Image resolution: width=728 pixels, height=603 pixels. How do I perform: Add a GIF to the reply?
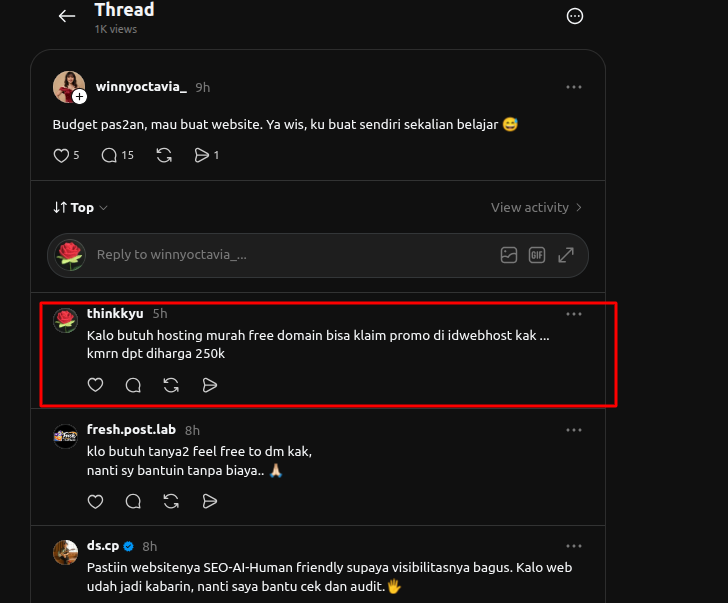(537, 255)
